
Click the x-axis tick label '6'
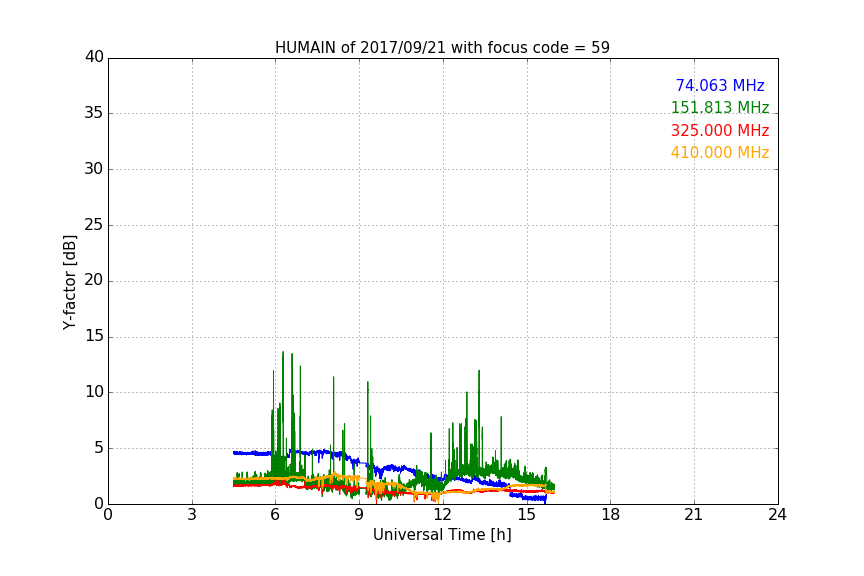click(275, 515)
